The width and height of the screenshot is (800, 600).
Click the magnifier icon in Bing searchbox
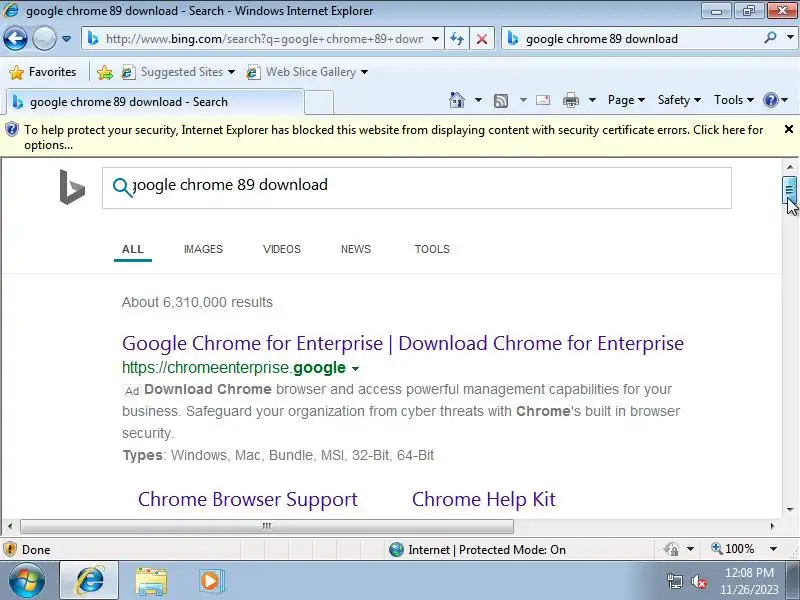[x=122, y=187]
